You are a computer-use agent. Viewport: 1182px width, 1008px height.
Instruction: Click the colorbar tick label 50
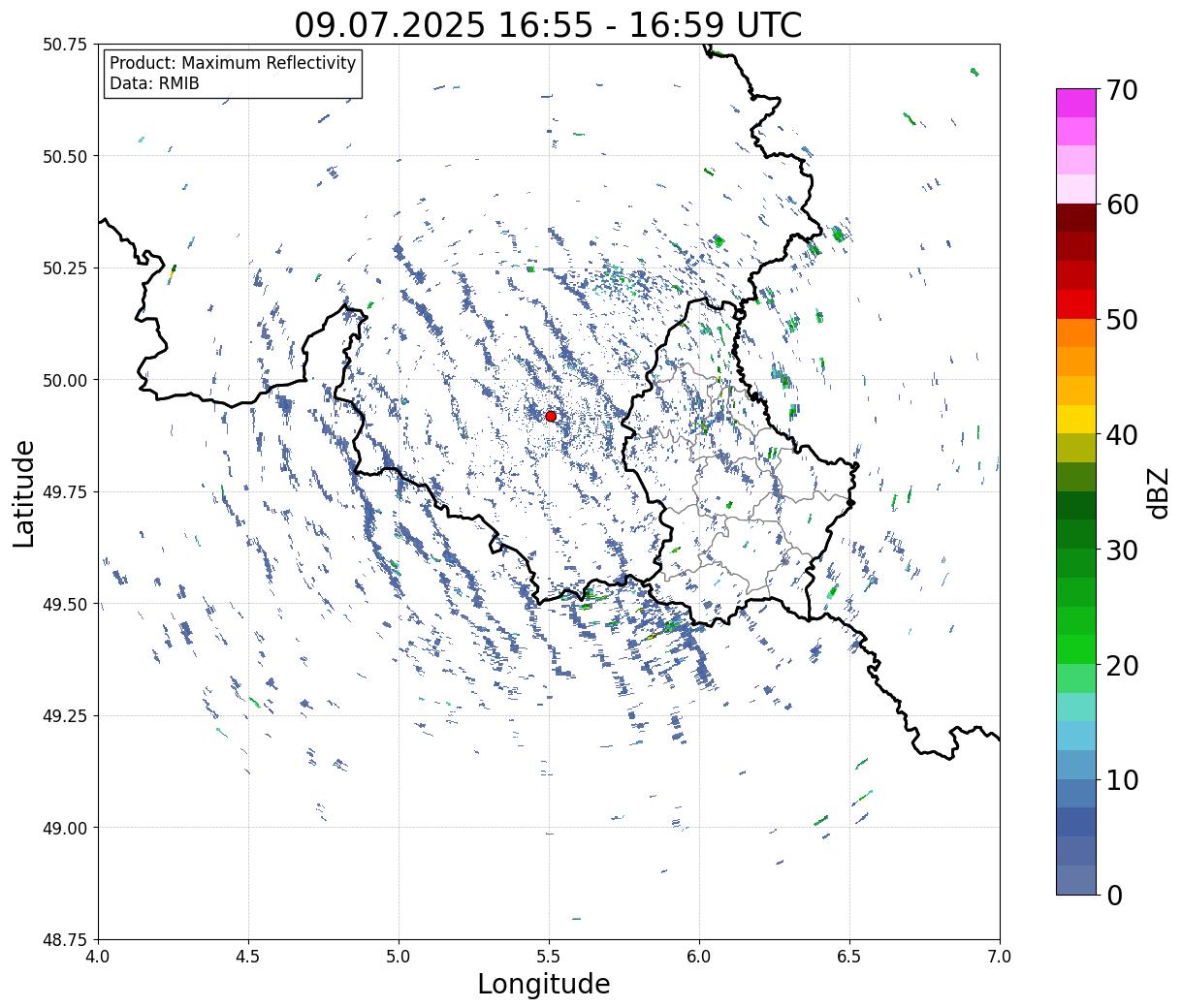pyautogui.click(x=1122, y=320)
